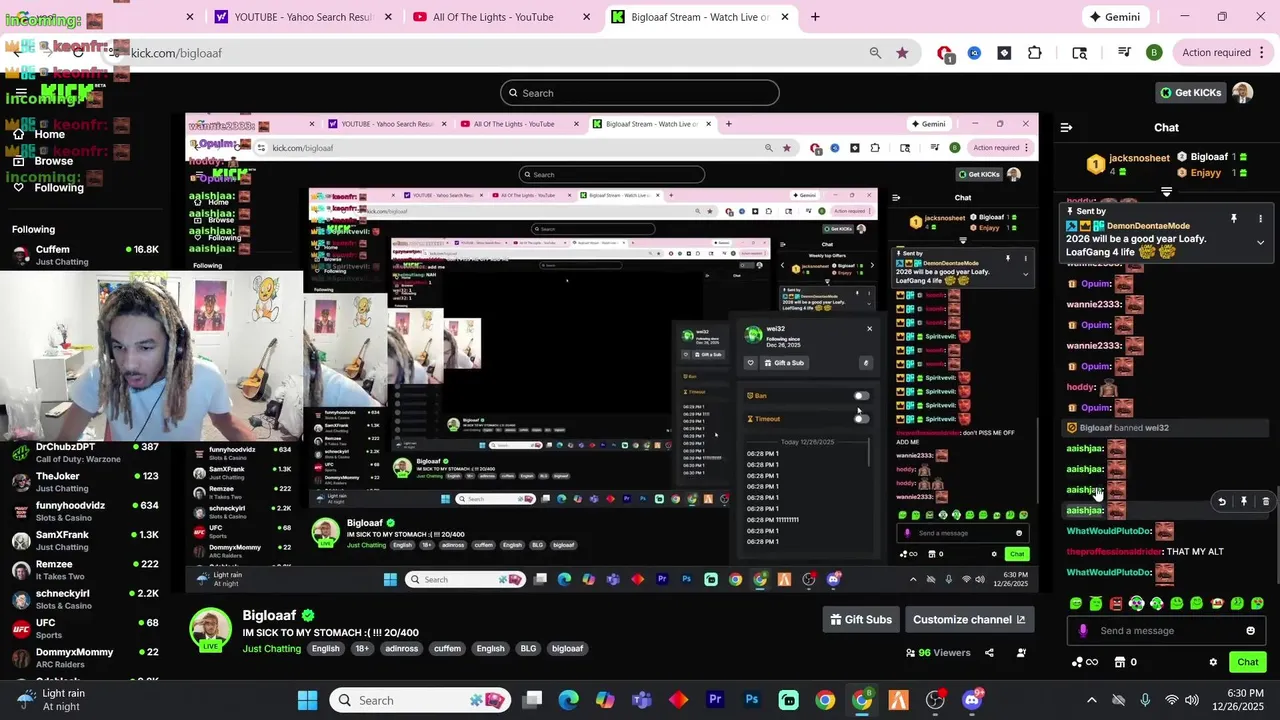Open the red extension with badge 1

[x=945, y=54]
